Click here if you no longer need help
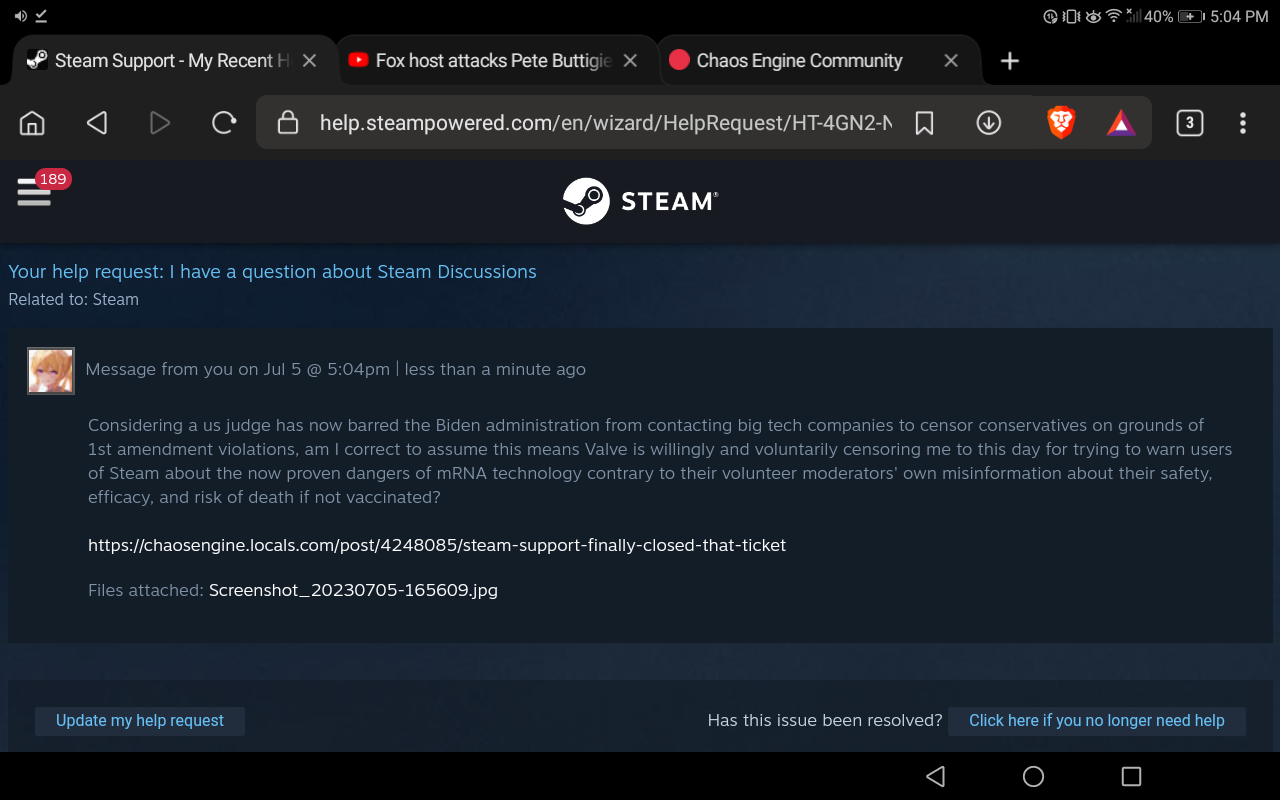This screenshot has width=1280, height=800. click(1097, 720)
